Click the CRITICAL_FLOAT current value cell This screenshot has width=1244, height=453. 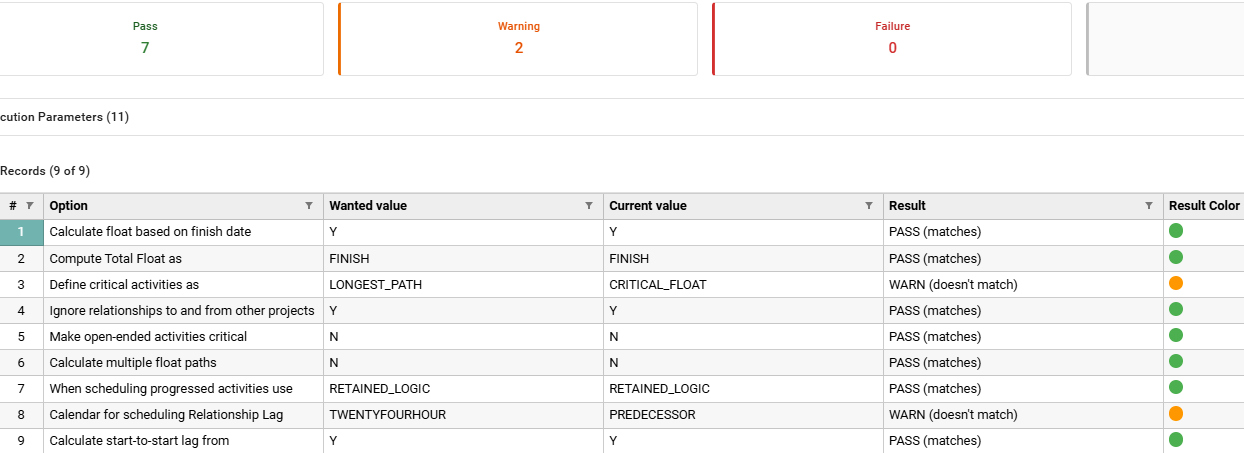(x=657, y=284)
